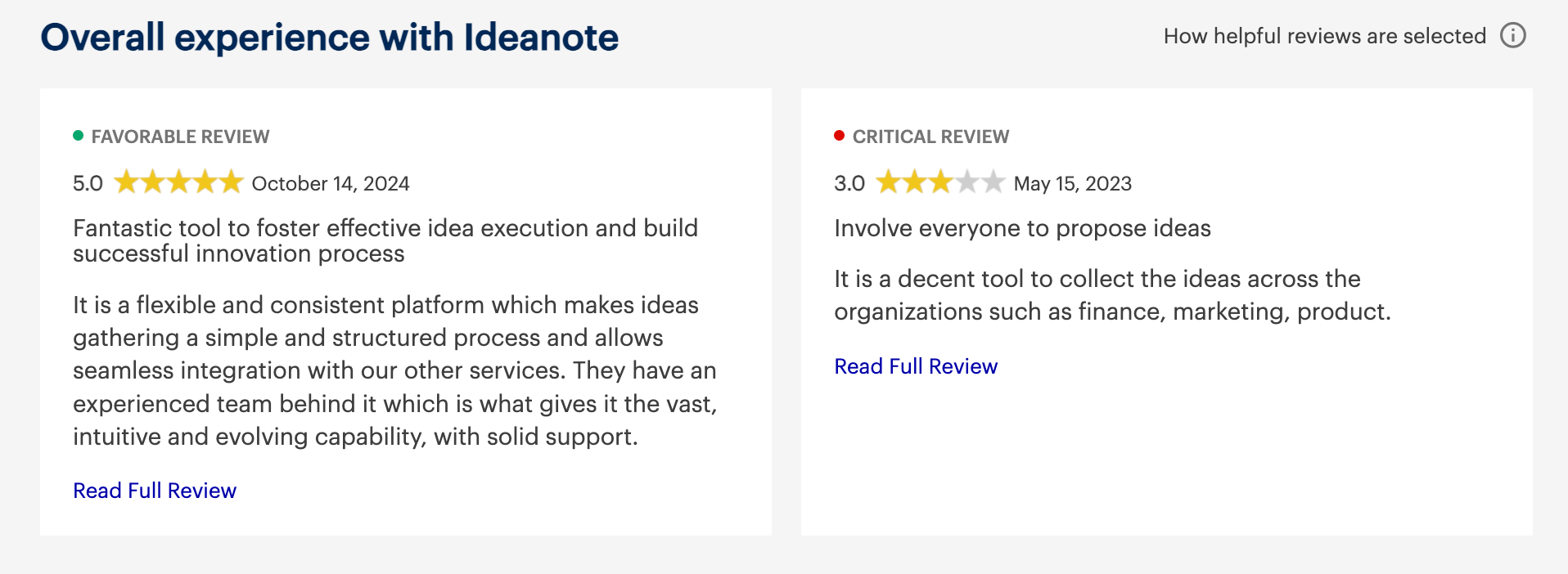Click the green dot beside Favorable Review

tap(79, 136)
